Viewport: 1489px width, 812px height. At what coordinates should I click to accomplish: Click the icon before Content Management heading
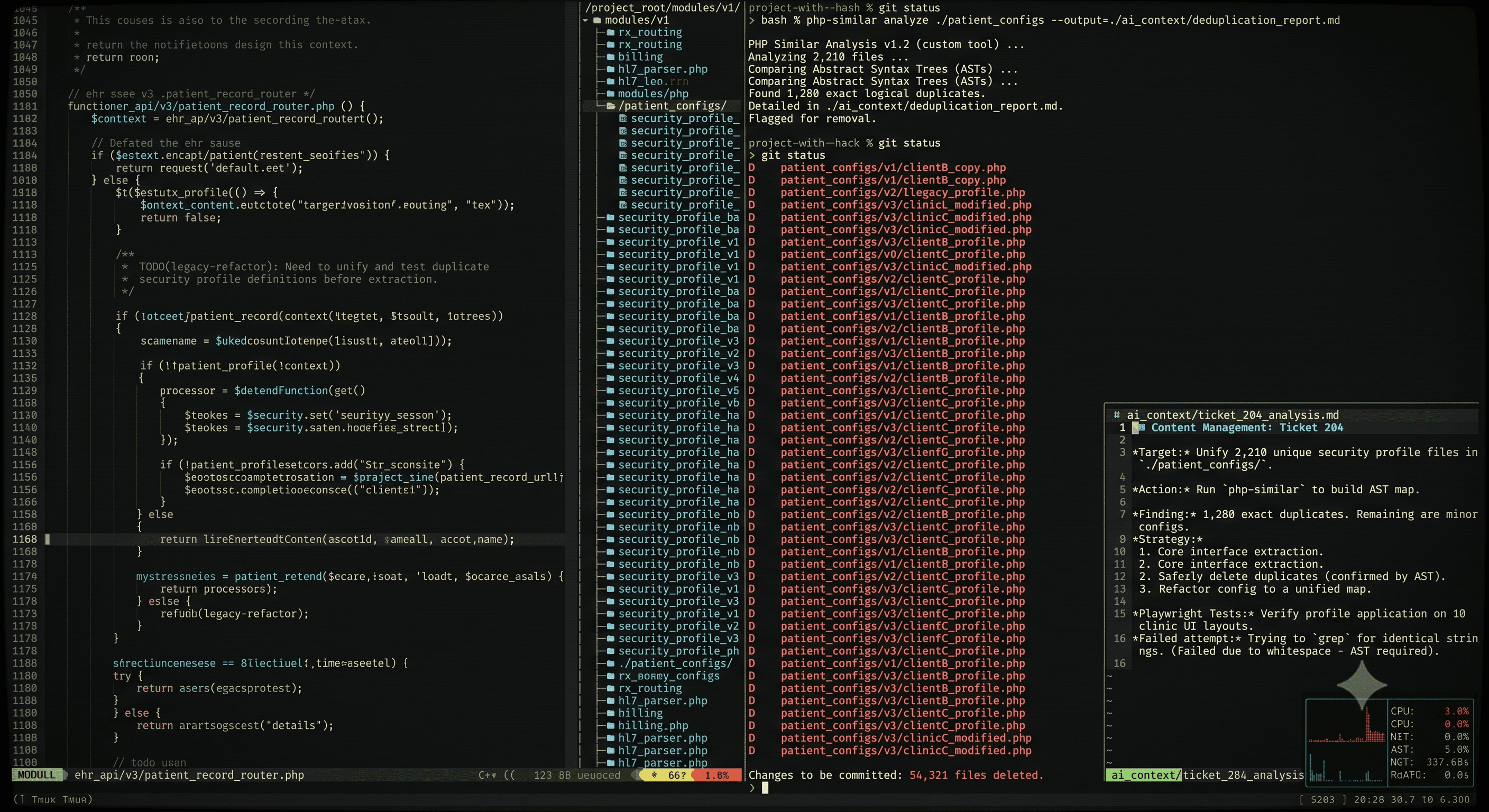tap(1141, 428)
